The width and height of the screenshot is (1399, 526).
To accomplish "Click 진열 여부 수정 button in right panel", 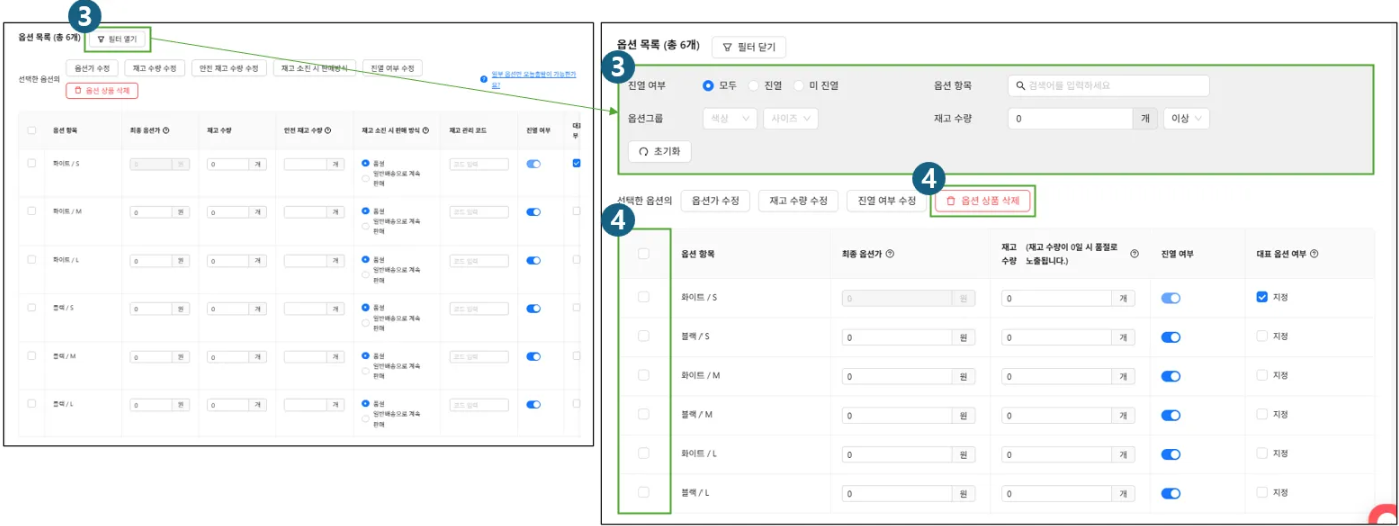I will click(x=886, y=201).
